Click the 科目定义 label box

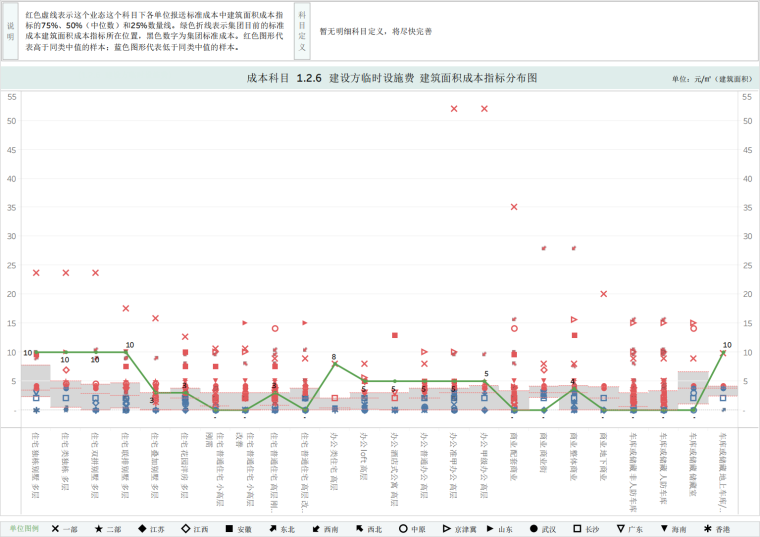[x=302, y=32]
